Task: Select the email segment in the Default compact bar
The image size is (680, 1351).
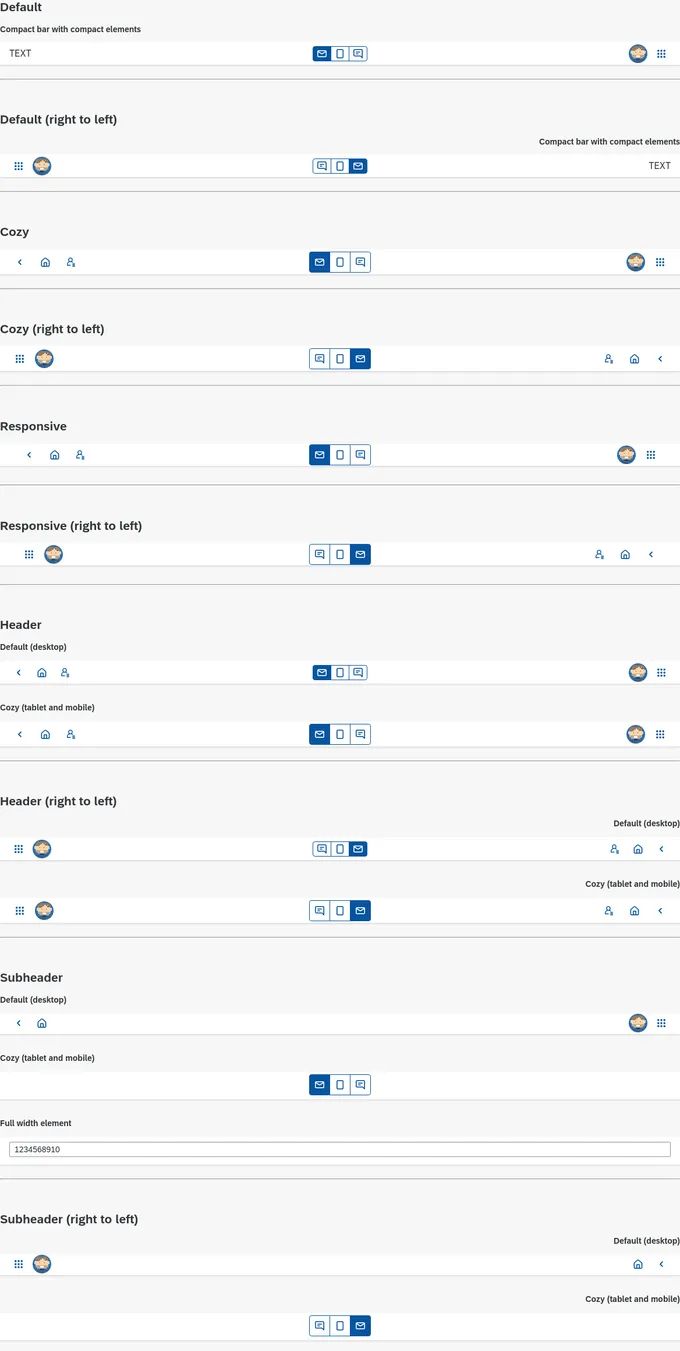Action: coord(322,54)
